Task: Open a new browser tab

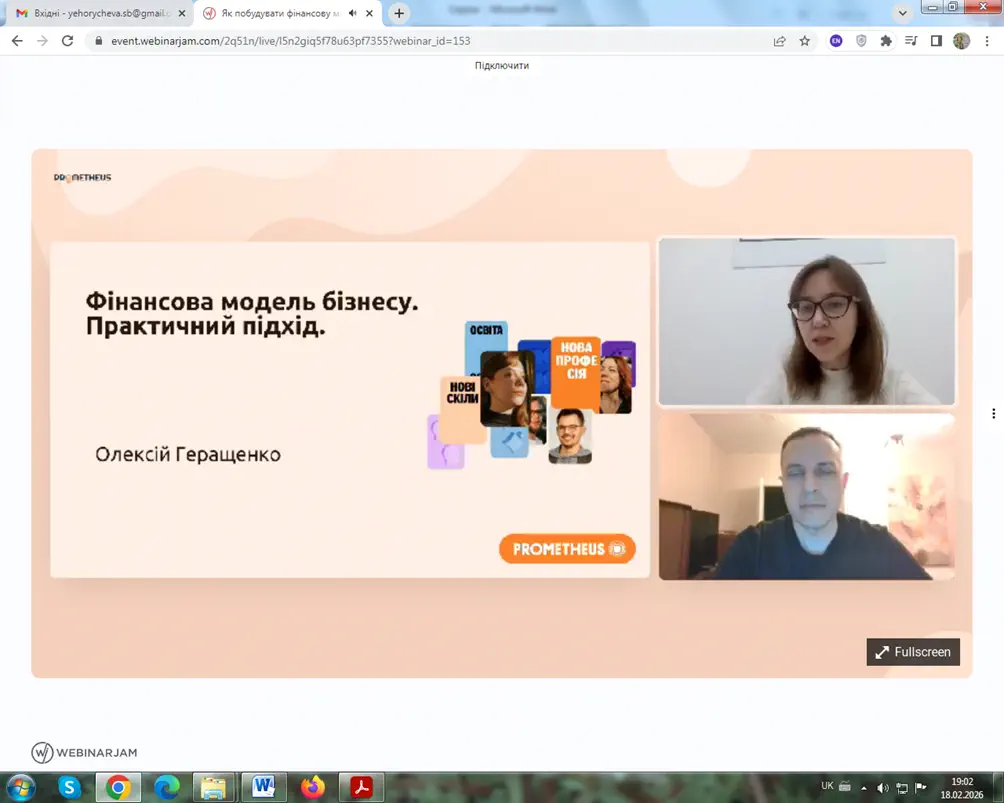Action: pos(400,14)
